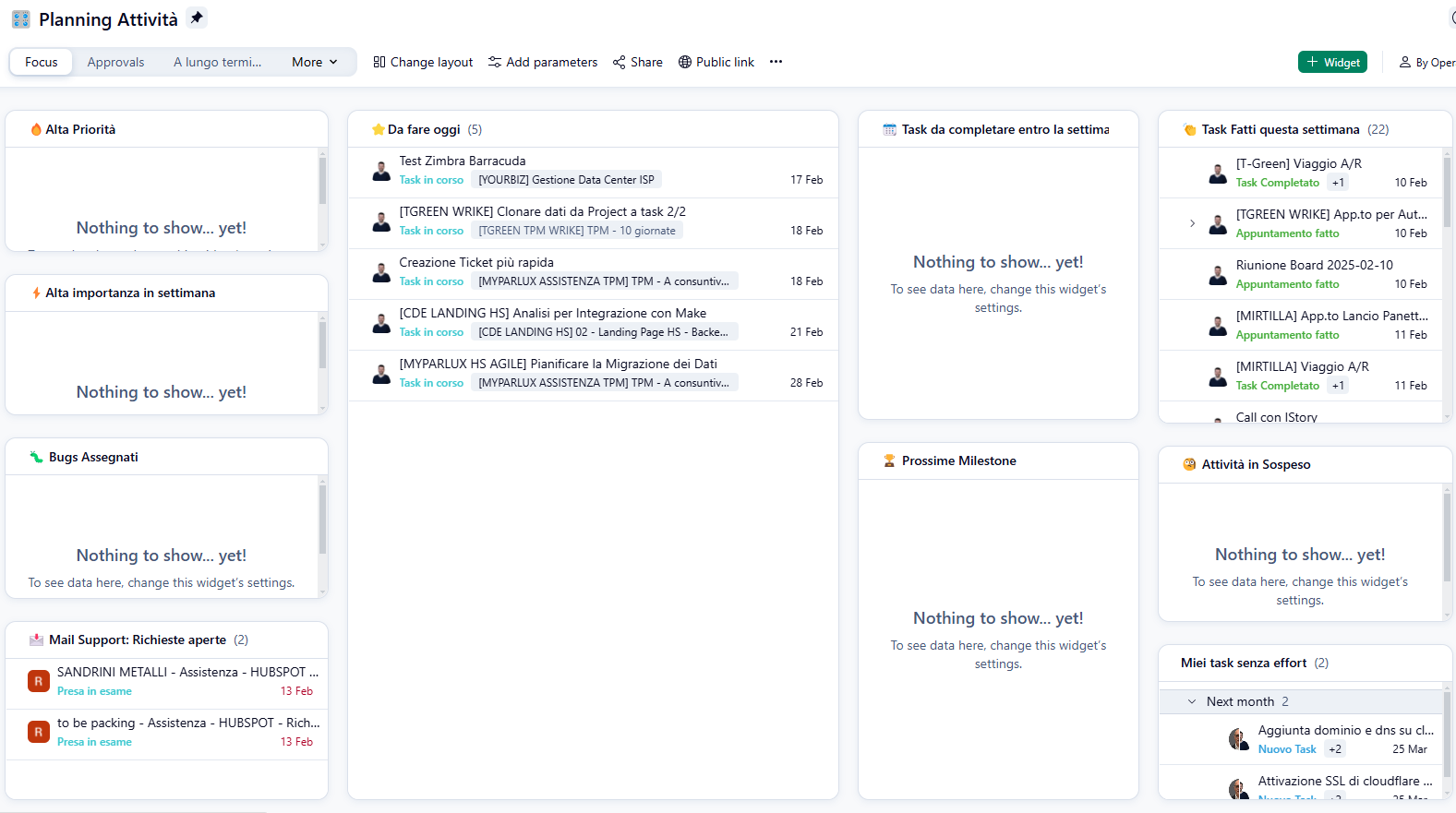Click the R avatar of SANDRINI METALLI request

[38, 681]
